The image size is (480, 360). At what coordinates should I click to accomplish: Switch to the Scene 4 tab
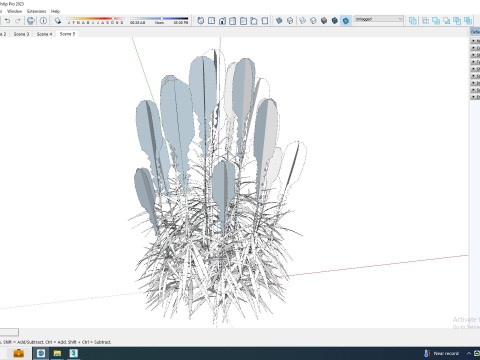click(44, 34)
